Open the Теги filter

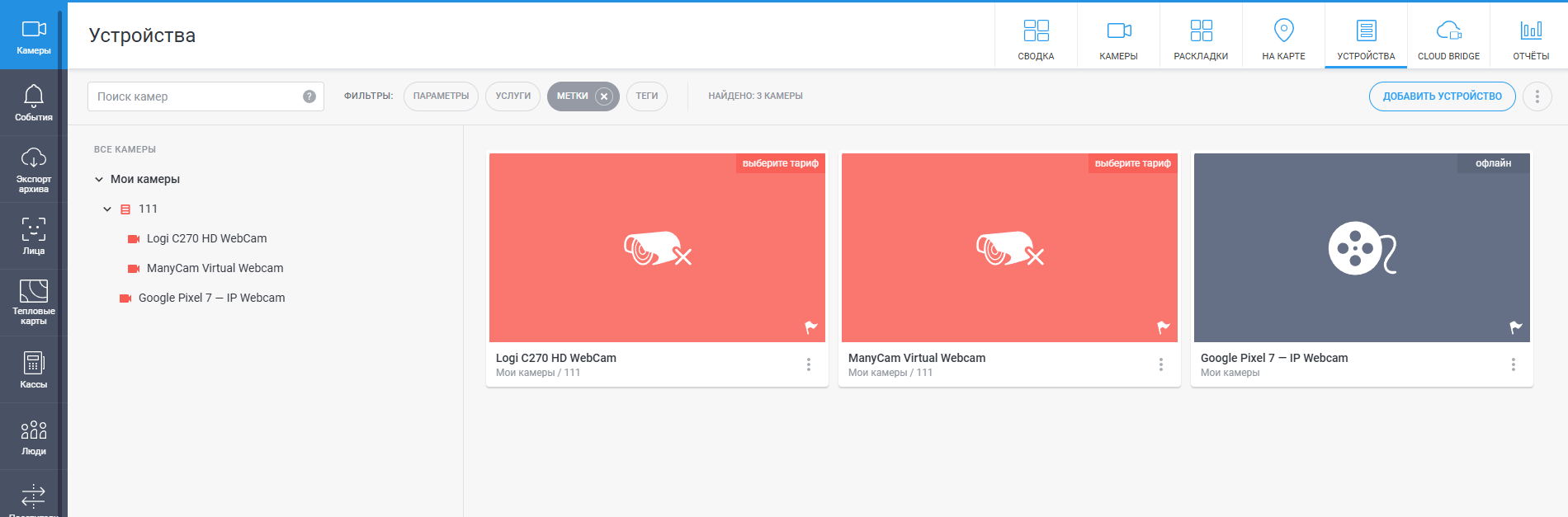(x=647, y=96)
